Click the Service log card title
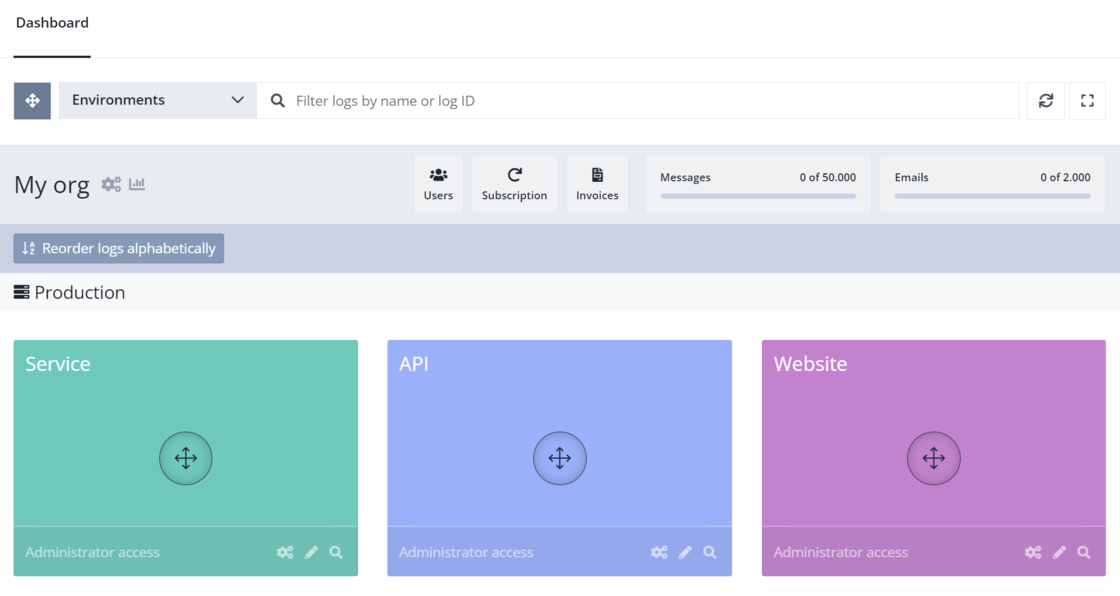This screenshot has height=596, width=1120. point(58,364)
